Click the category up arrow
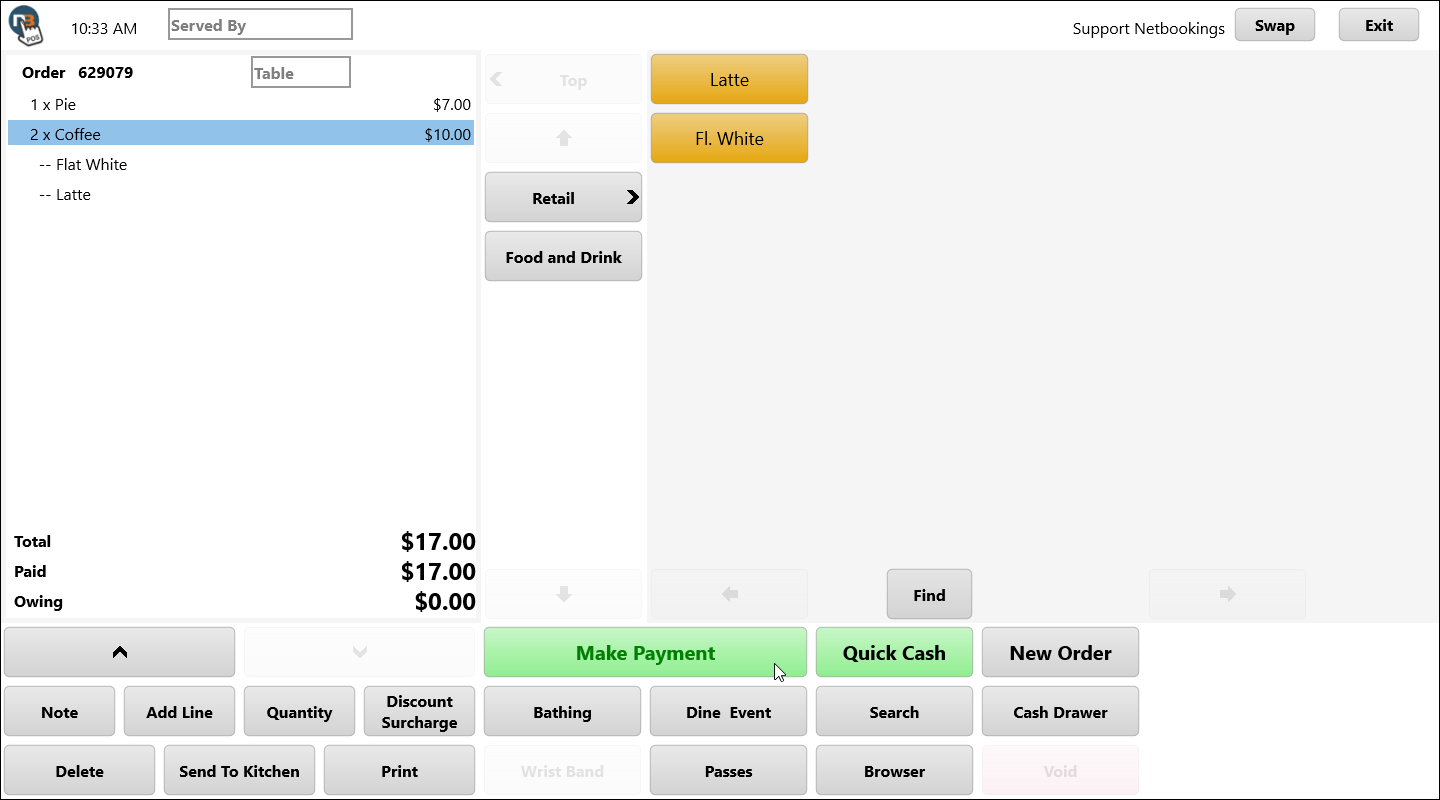Viewport: 1440px width, 800px height. [563, 139]
